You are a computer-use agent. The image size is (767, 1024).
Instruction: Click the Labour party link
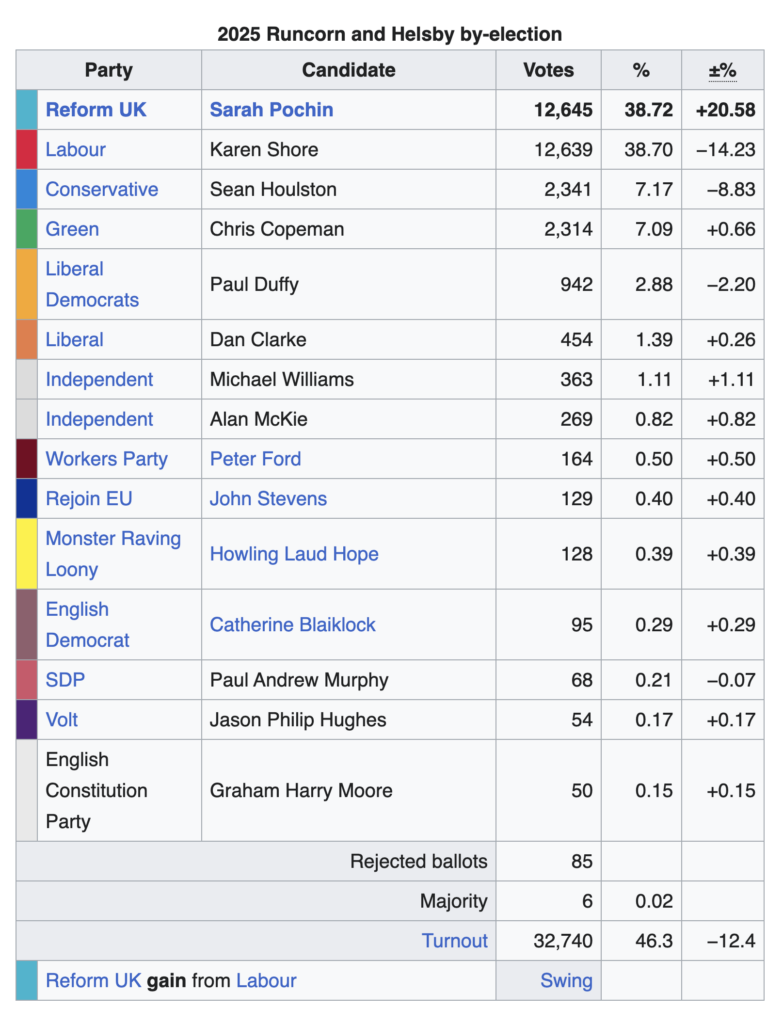coord(75,150)
